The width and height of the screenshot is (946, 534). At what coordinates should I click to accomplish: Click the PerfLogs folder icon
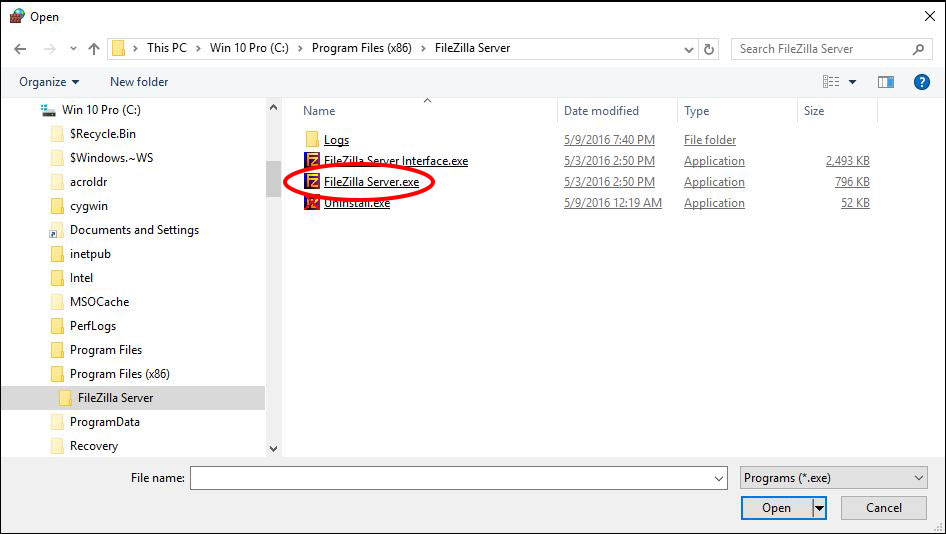click(57, 326)
